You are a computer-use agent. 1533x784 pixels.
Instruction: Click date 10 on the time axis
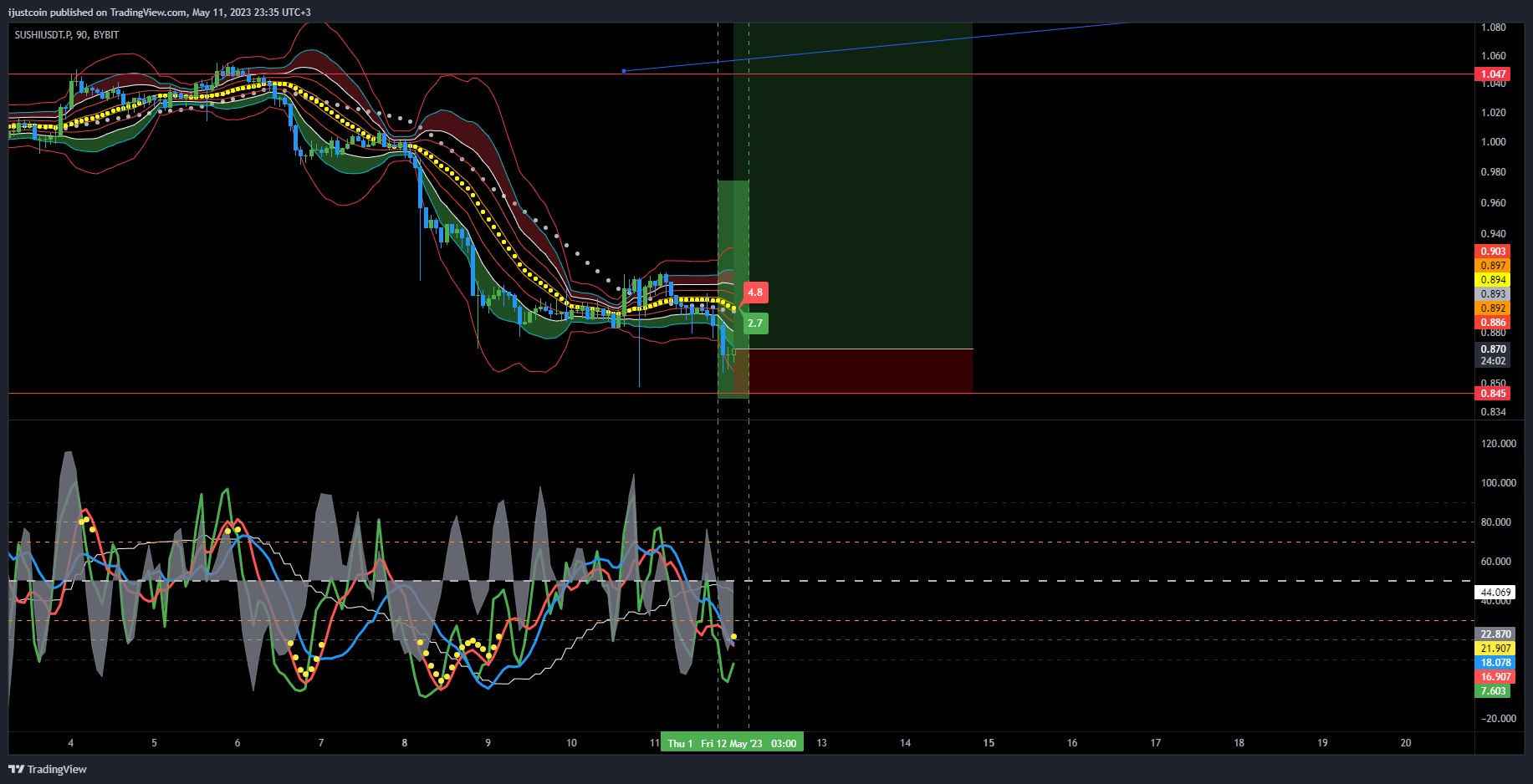(x=571, y=743)
